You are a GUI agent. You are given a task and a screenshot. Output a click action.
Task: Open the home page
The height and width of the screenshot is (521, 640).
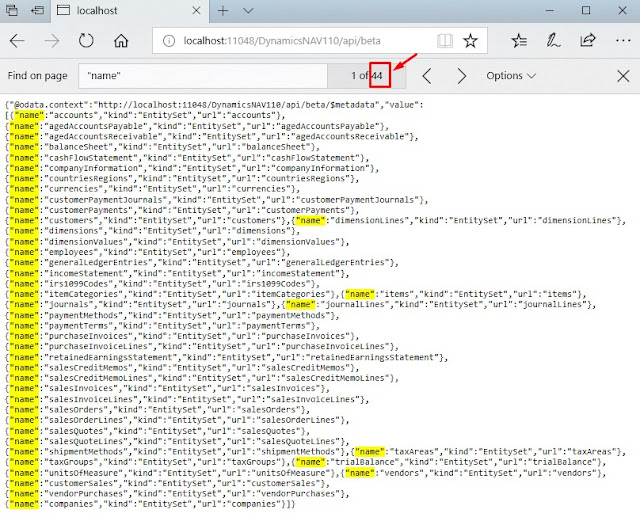point(121,41)
